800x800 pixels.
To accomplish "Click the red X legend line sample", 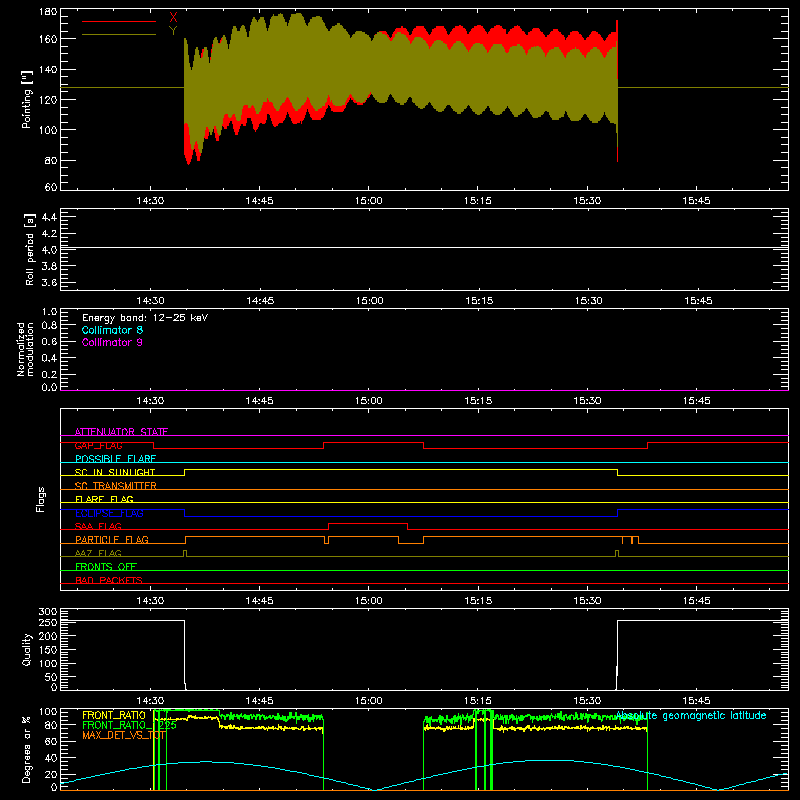I will [119, 21].
